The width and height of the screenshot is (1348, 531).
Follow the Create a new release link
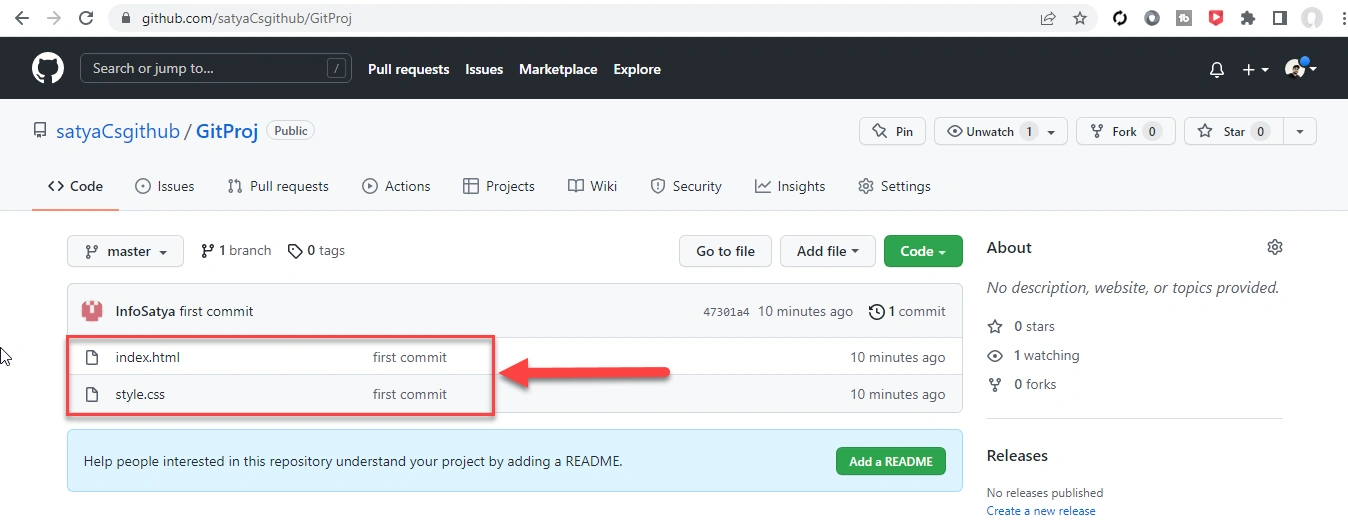(1041, 511)
